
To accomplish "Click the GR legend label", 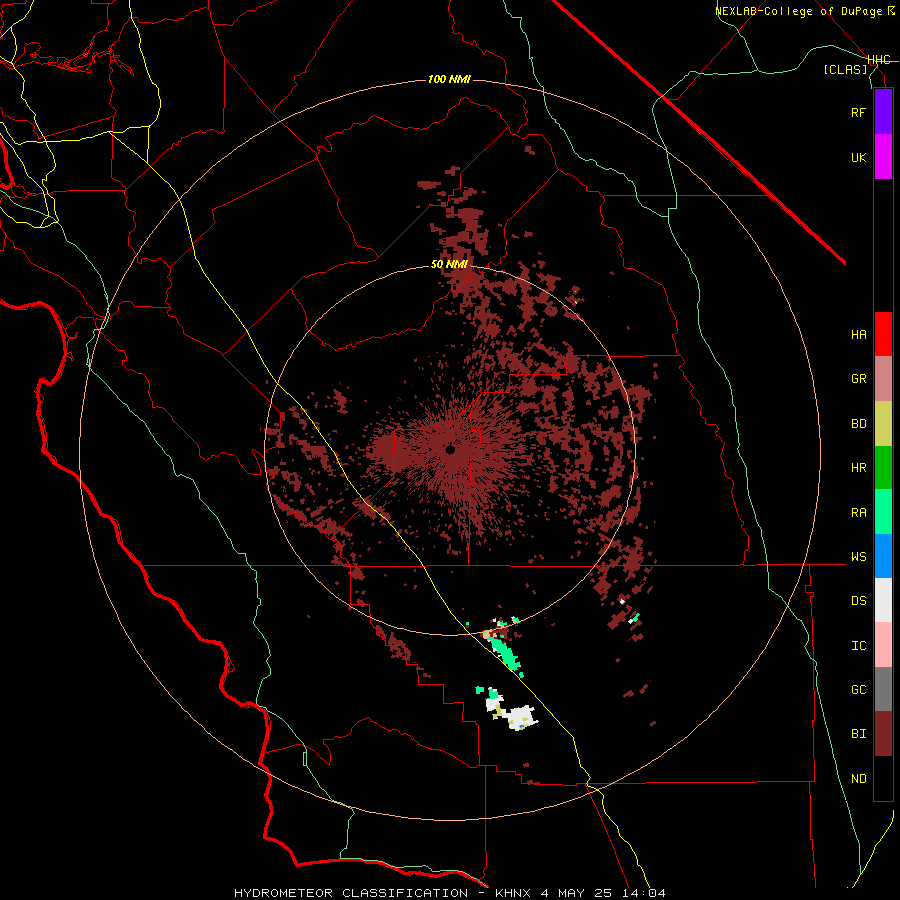I will (858, 379).
